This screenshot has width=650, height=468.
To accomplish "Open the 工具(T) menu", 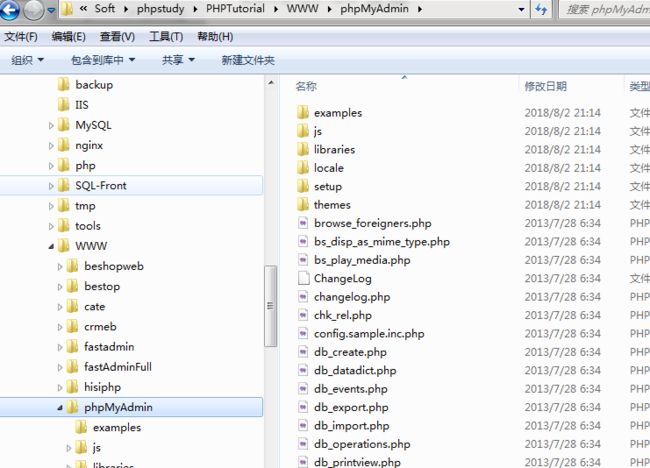I will tap(166, 37).
